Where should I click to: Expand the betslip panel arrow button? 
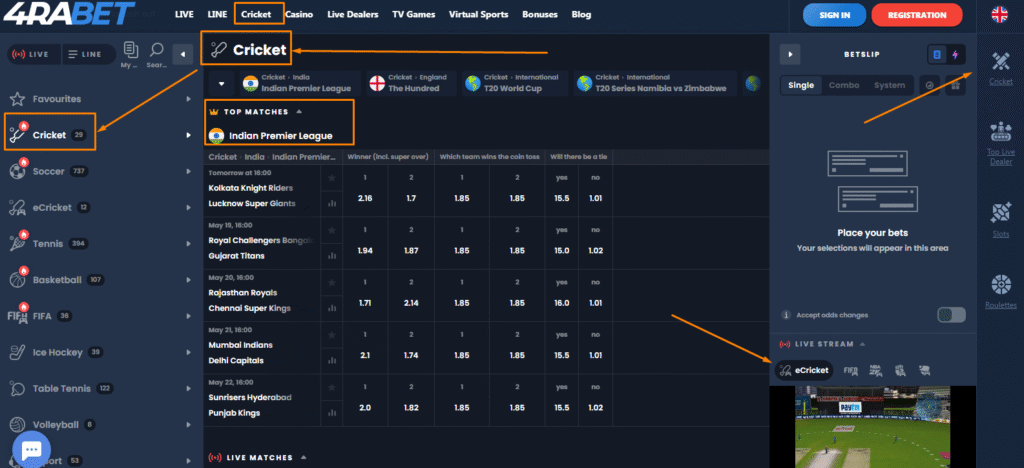[x=790, y=55]
